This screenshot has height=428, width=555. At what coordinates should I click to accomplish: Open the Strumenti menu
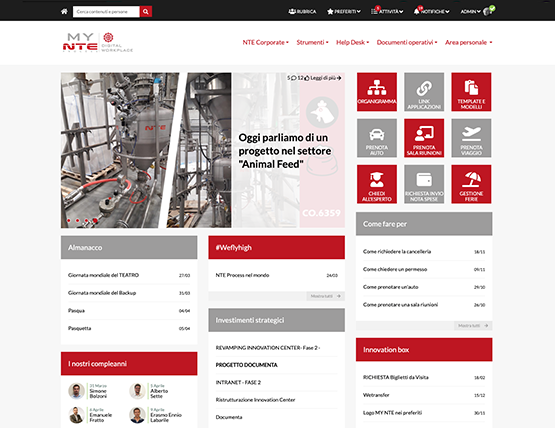pyautogui.click(x=312, y=42)
